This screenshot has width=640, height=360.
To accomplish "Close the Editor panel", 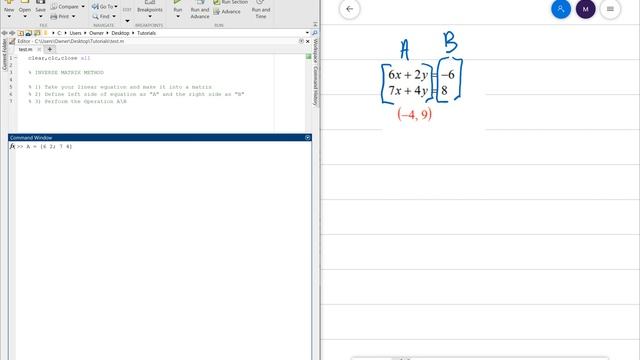I will point(308,41).
